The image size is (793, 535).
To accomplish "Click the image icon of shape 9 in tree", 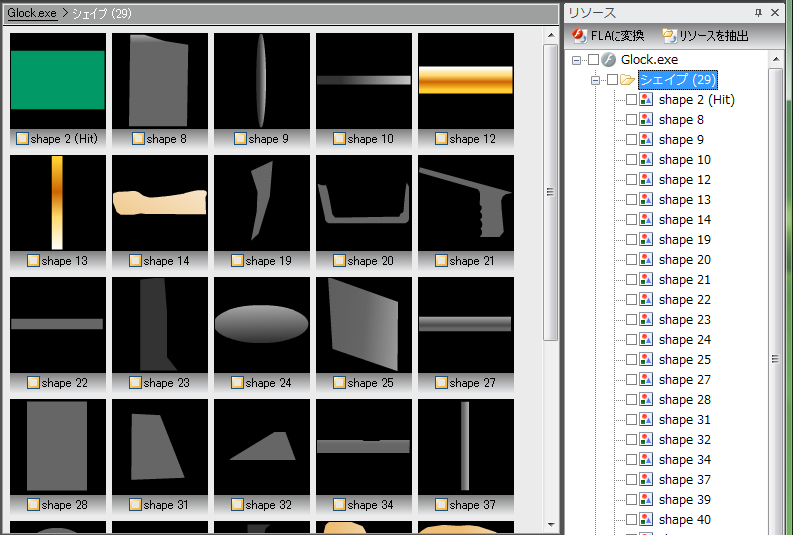I will click(x=646, y=140).
